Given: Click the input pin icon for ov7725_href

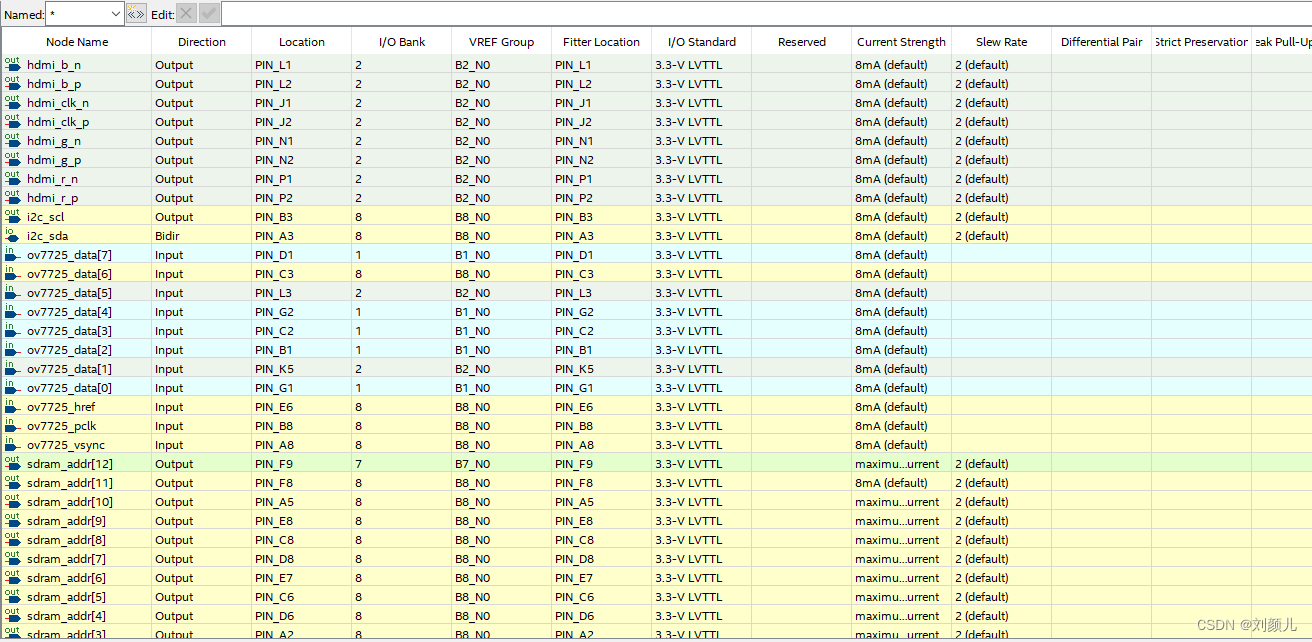Looking at the screenshot, I should 12,407.
